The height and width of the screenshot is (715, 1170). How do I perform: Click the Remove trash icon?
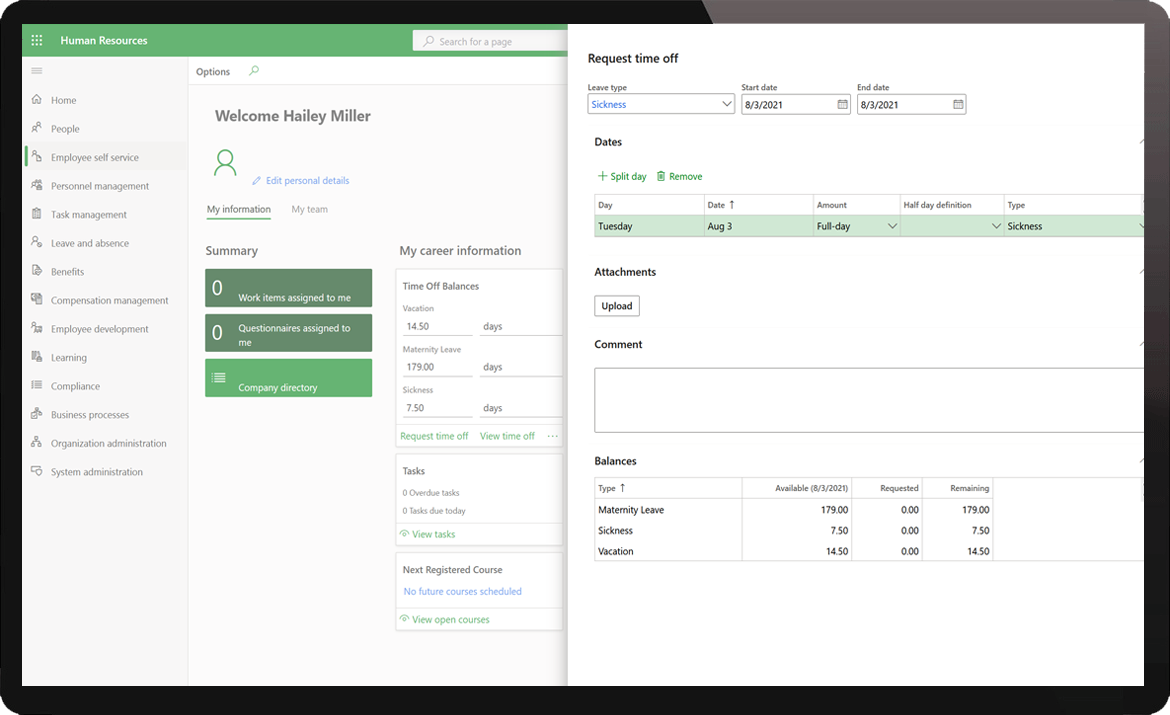click(661, 177)
